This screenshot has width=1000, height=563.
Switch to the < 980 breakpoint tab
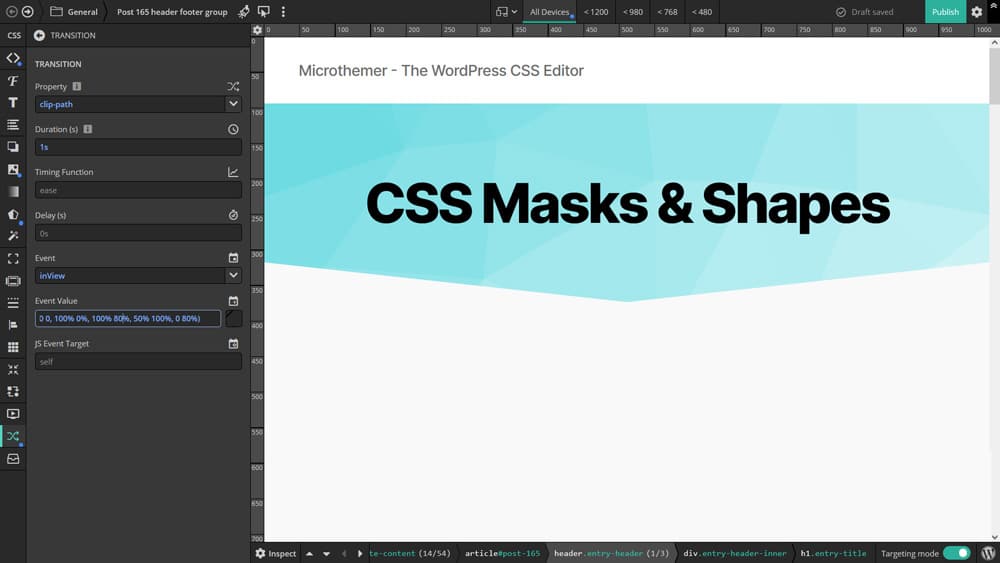[x=633, y=11]
